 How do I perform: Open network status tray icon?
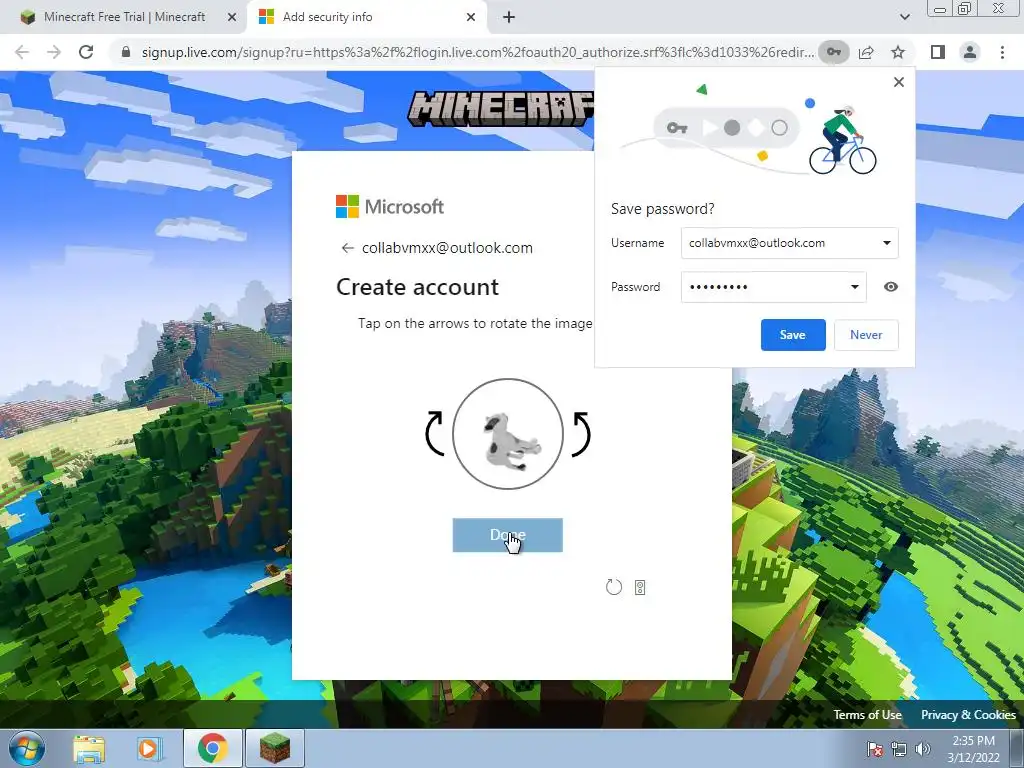tap(899, 749)
